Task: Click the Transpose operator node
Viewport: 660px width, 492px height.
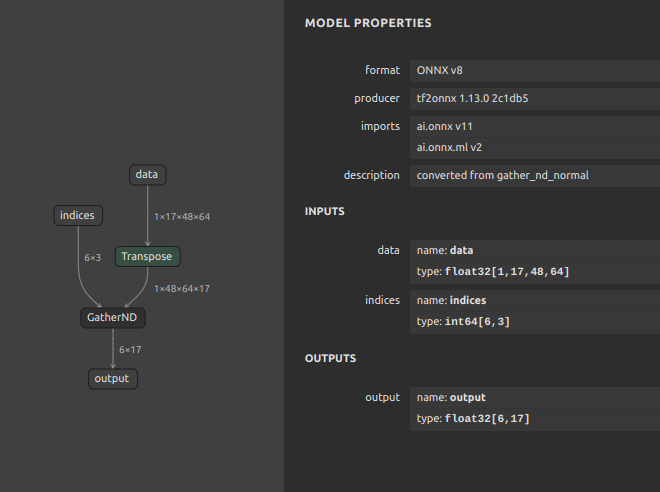Action: click(x=148, y=257)
